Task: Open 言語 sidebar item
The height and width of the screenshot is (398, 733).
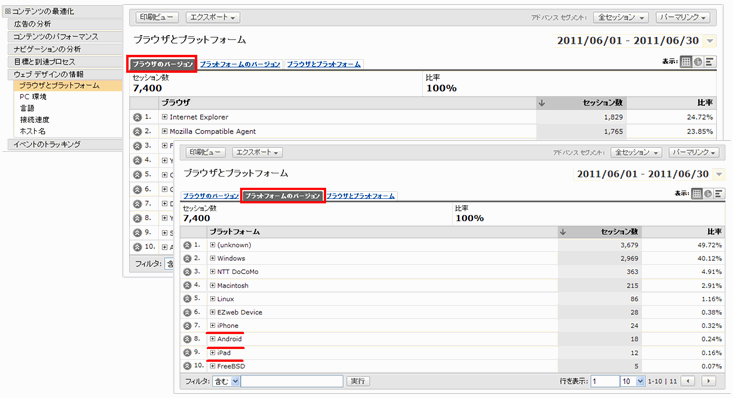Action: coord(27,108)
